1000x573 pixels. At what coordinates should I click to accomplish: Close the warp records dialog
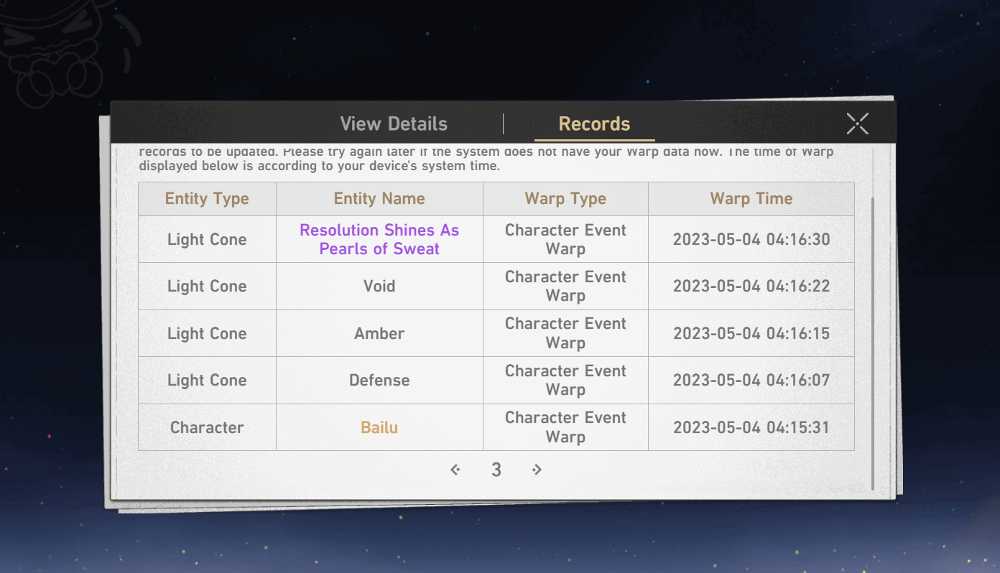tap(857, 123)
